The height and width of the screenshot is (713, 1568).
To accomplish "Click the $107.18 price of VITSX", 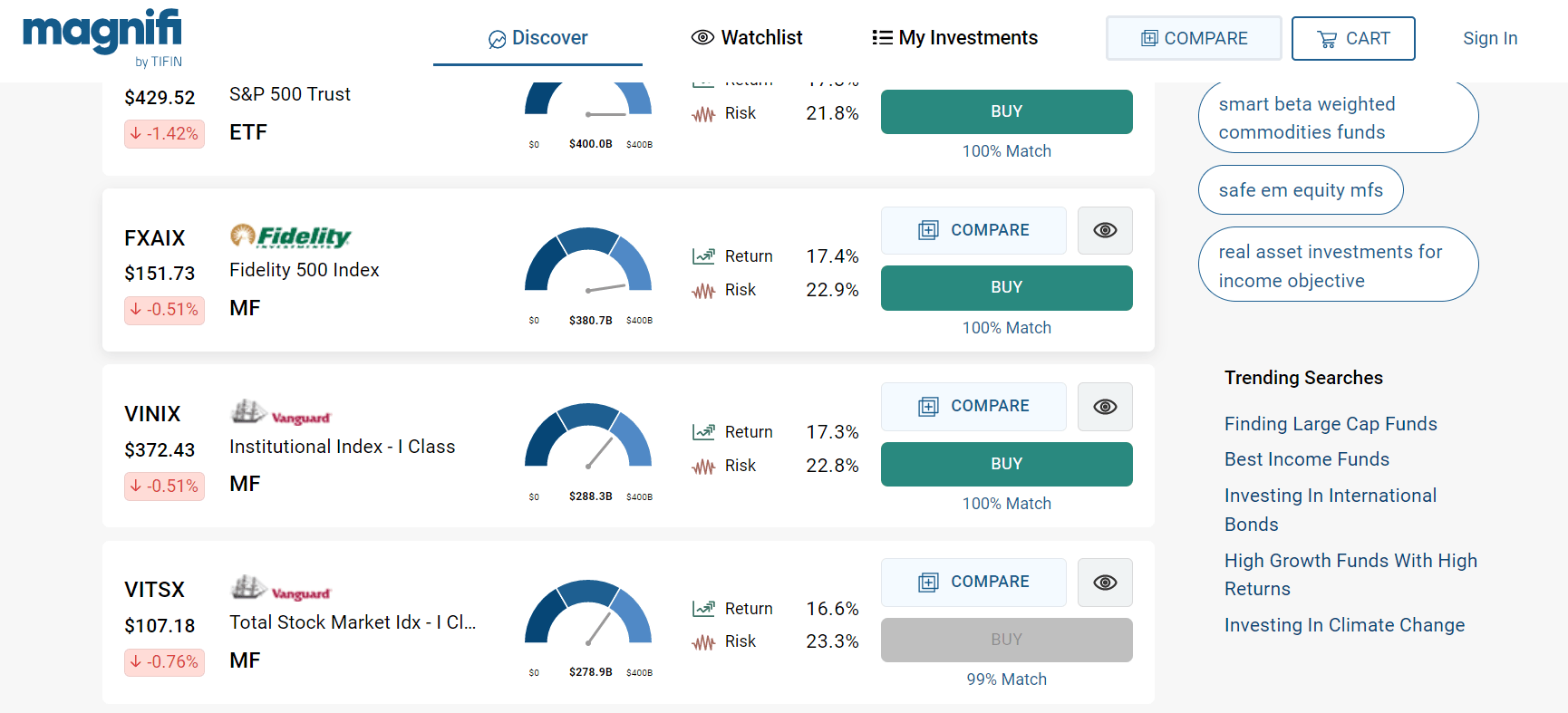I will click(160, 626).
